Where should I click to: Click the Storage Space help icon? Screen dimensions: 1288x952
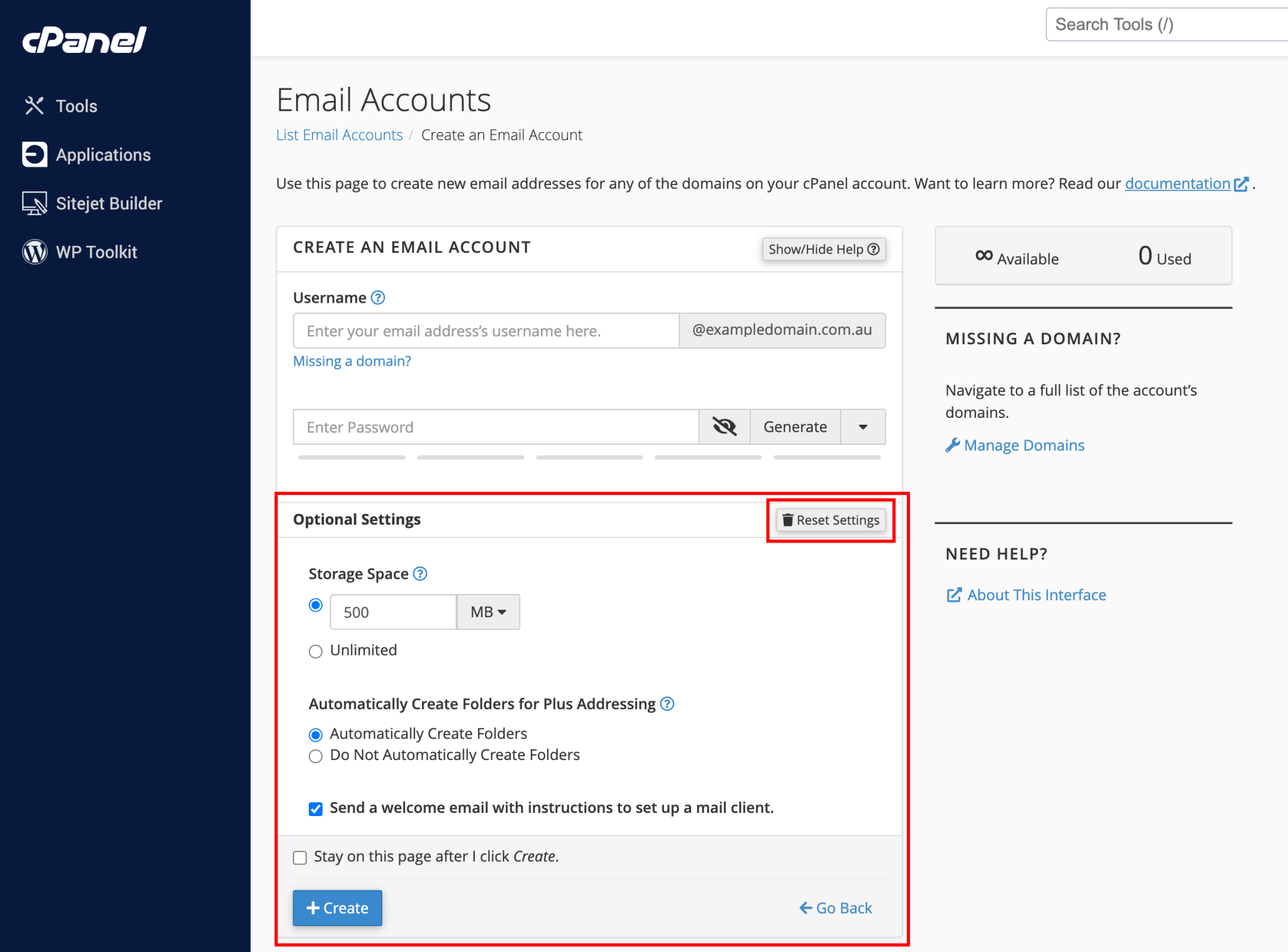pyautogui.click(x=419, y=573)
